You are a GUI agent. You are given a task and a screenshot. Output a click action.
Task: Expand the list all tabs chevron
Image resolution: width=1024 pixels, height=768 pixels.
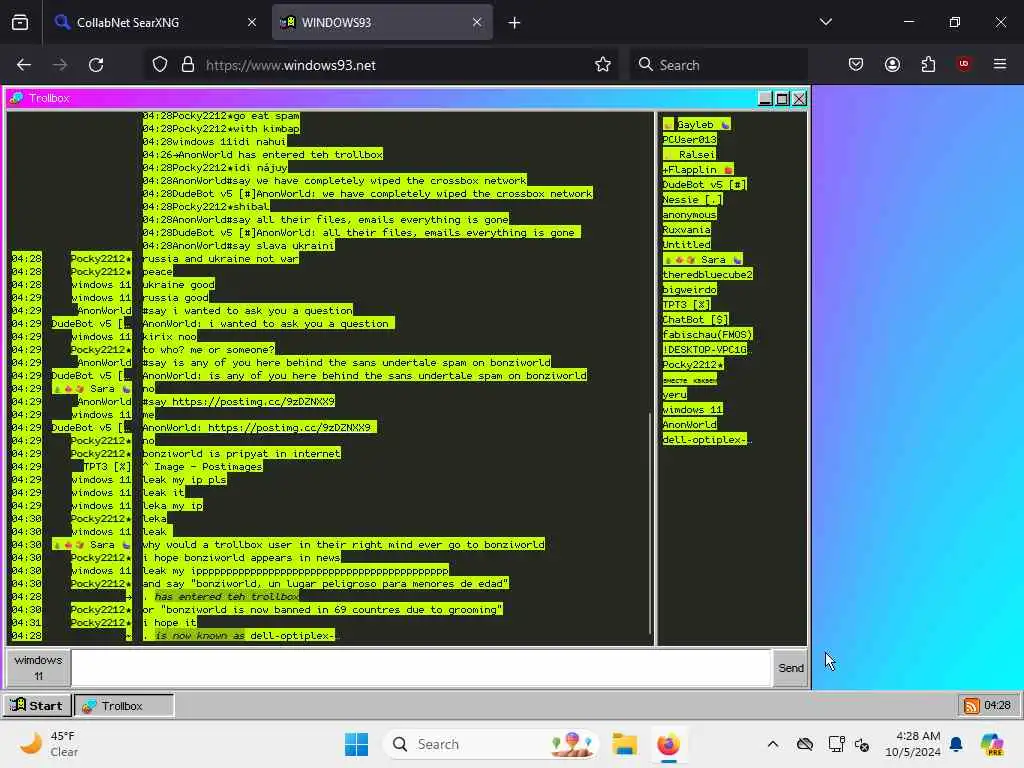[825, 22]
